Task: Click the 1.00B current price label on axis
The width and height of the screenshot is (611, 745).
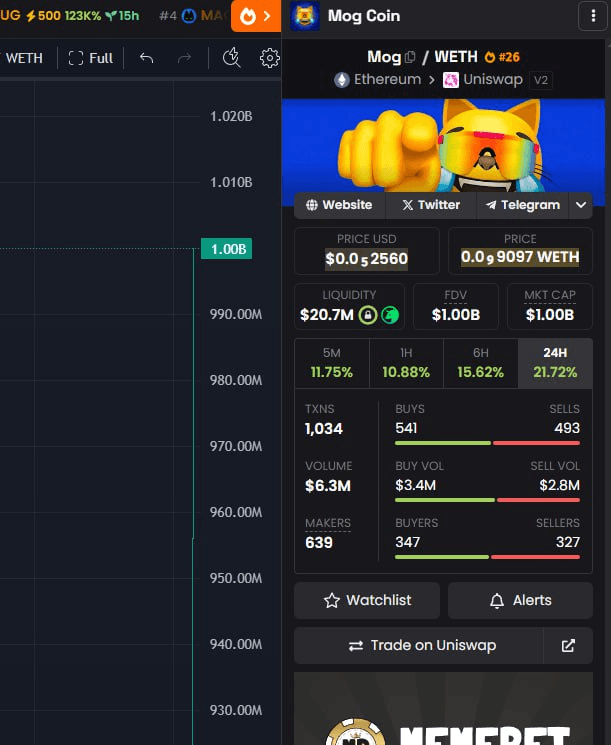Action: (227, 249)
